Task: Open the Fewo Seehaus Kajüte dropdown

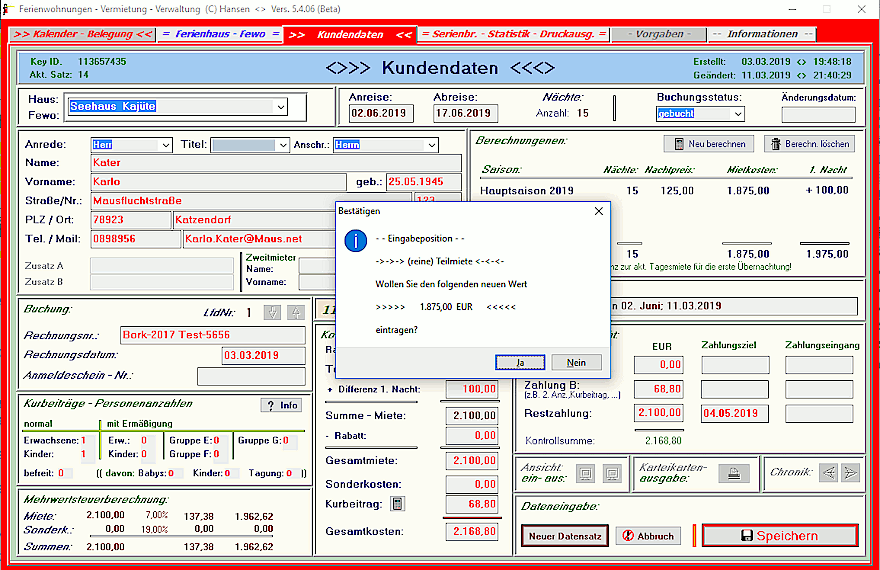Action: pos(280,106)
